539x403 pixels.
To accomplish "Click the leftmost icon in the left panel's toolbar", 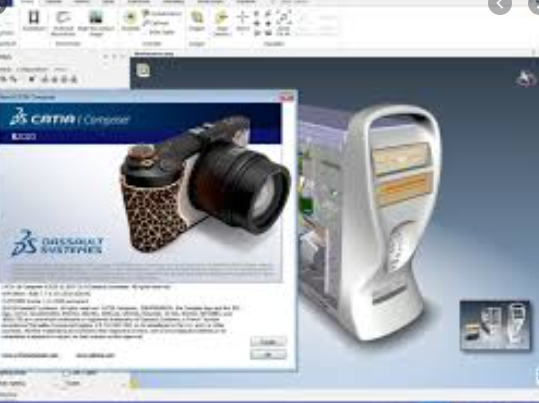I will [4, 79].
